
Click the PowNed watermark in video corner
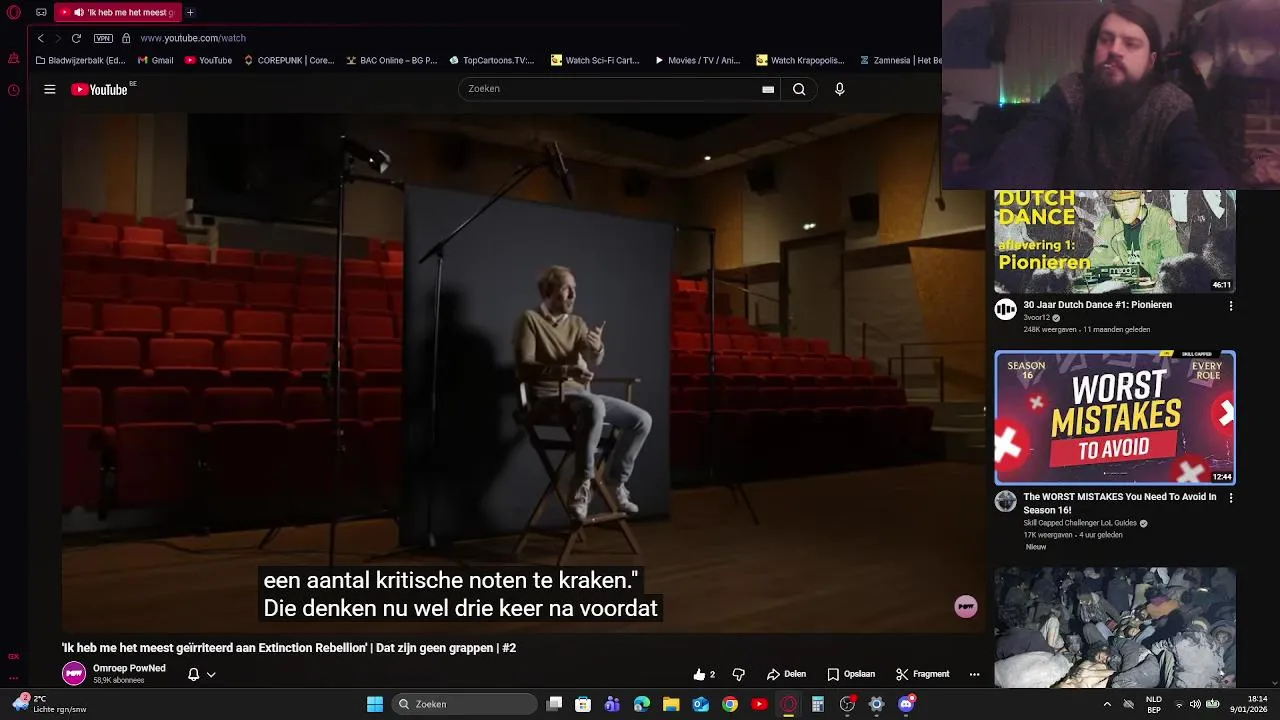[x=965, y=606]
